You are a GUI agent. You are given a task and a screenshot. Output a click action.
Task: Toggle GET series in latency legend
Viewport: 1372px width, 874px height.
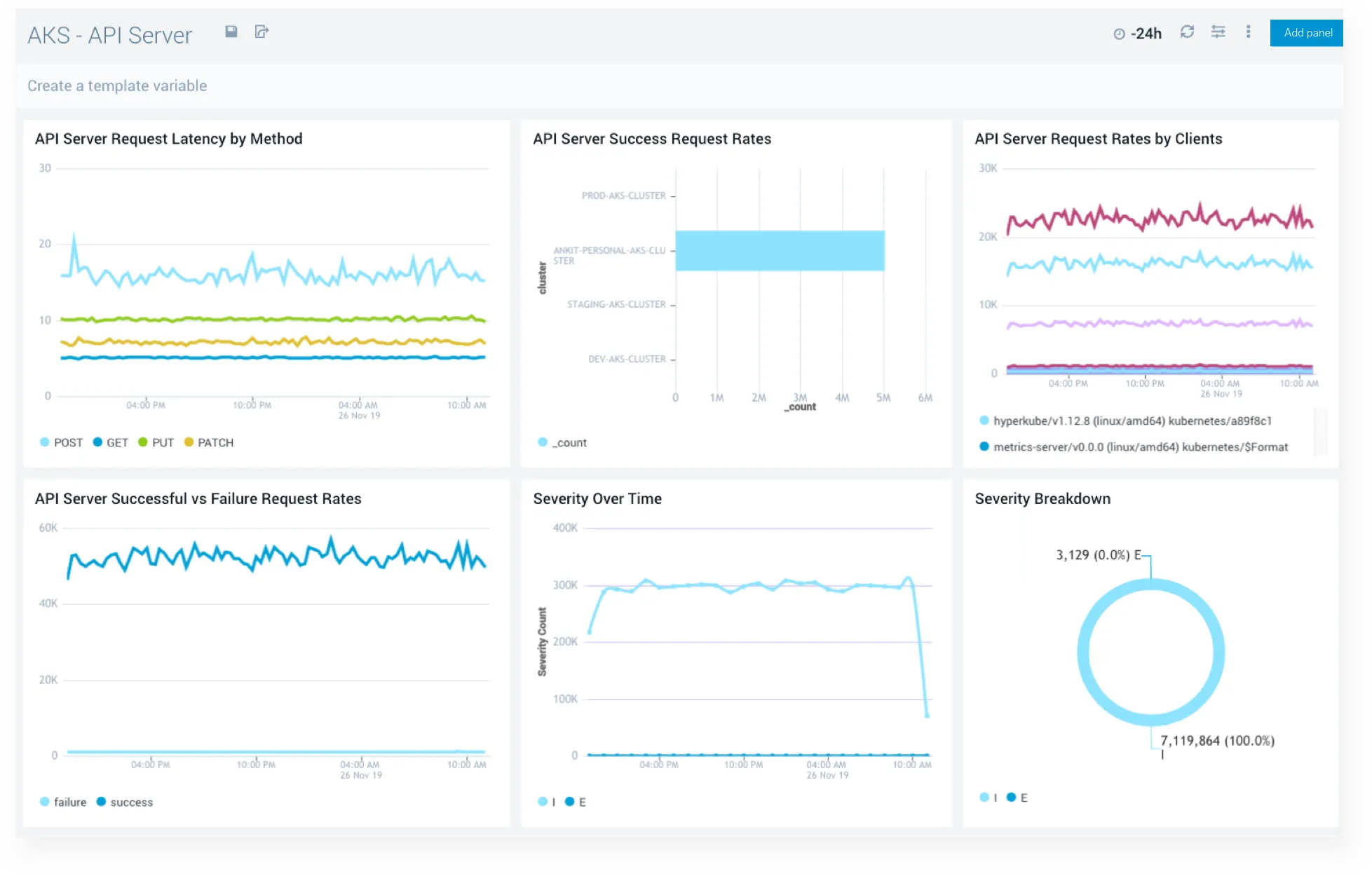[x=111, y=442]
